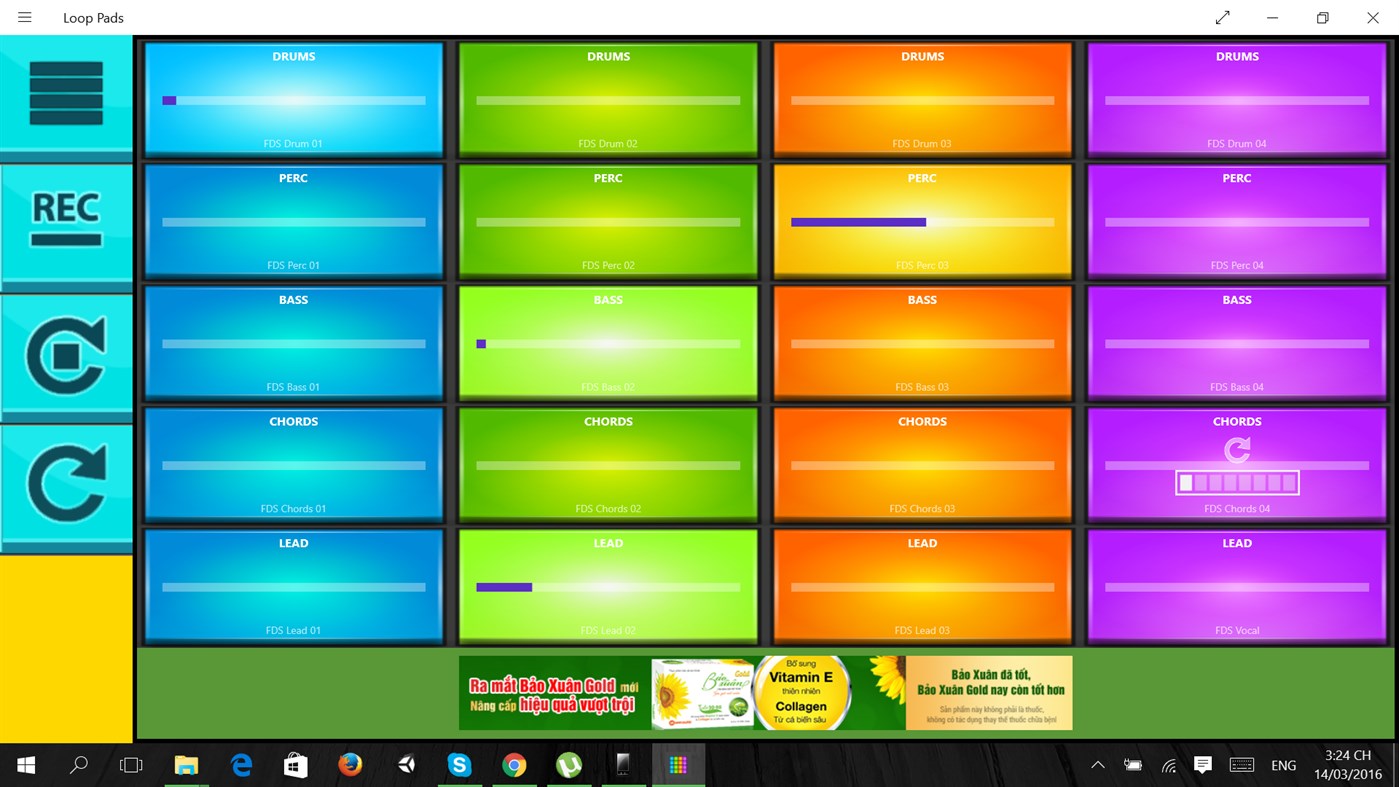The width and height of the screenshot is (1399, 787).
Task: Play the FDS Vocal pad
Action: click(x=1236, y=586)
